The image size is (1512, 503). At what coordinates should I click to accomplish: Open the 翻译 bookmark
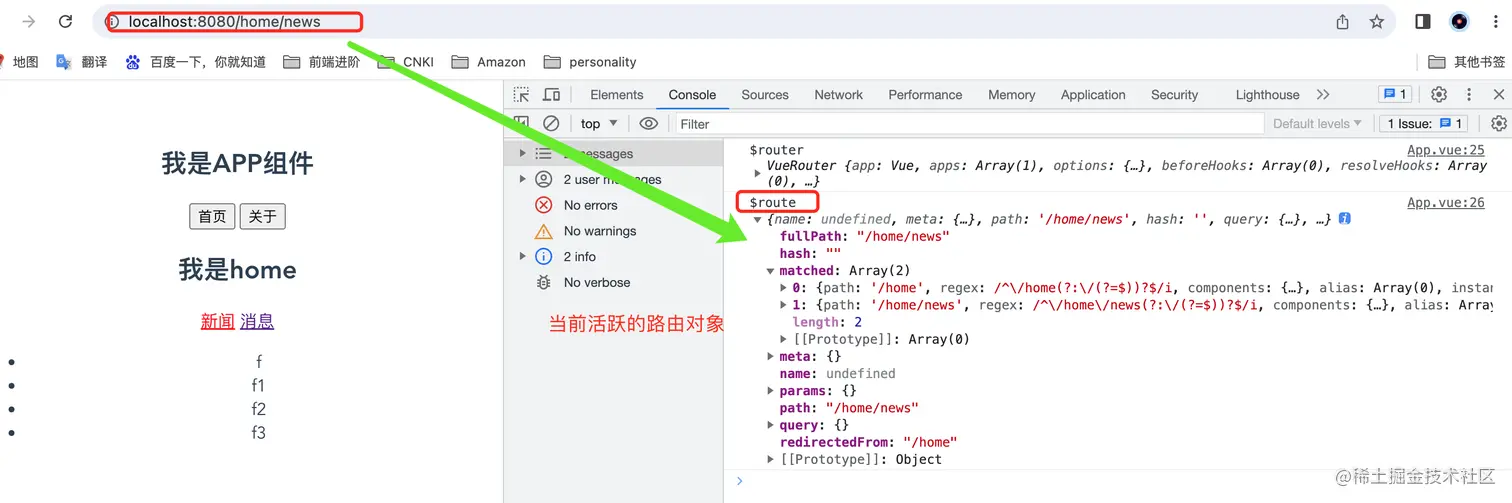pyautogui.click(x=82, y=62)
